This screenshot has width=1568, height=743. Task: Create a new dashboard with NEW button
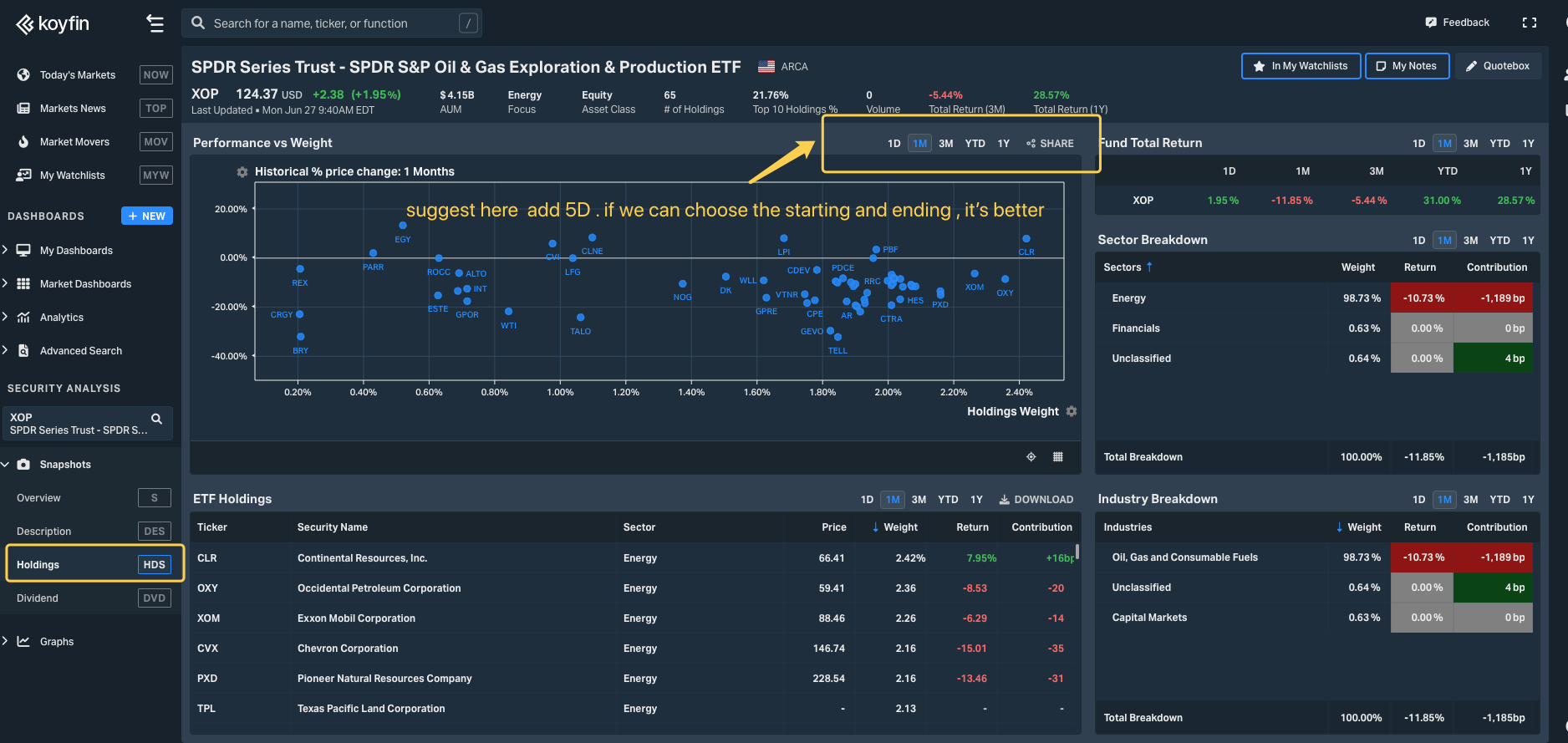pyautogui.click(x=147, y=216)
